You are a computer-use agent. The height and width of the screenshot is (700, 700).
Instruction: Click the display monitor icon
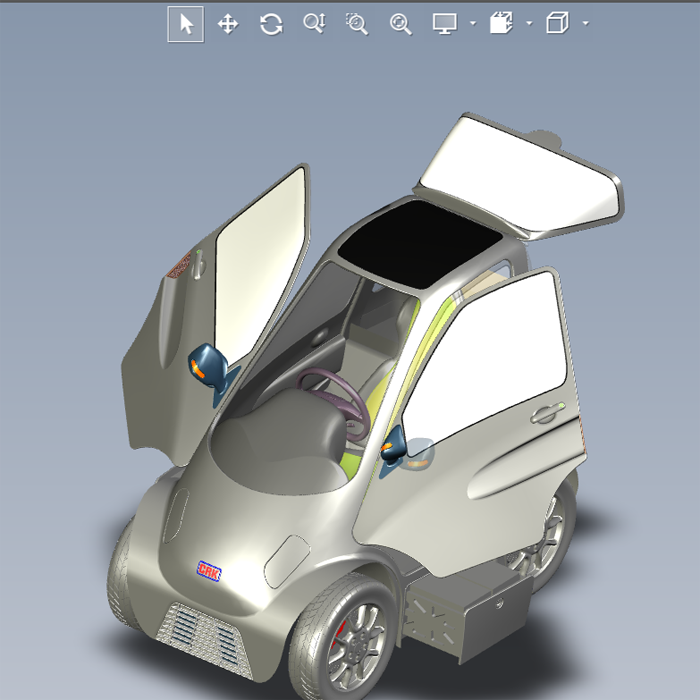click(445, 24)
